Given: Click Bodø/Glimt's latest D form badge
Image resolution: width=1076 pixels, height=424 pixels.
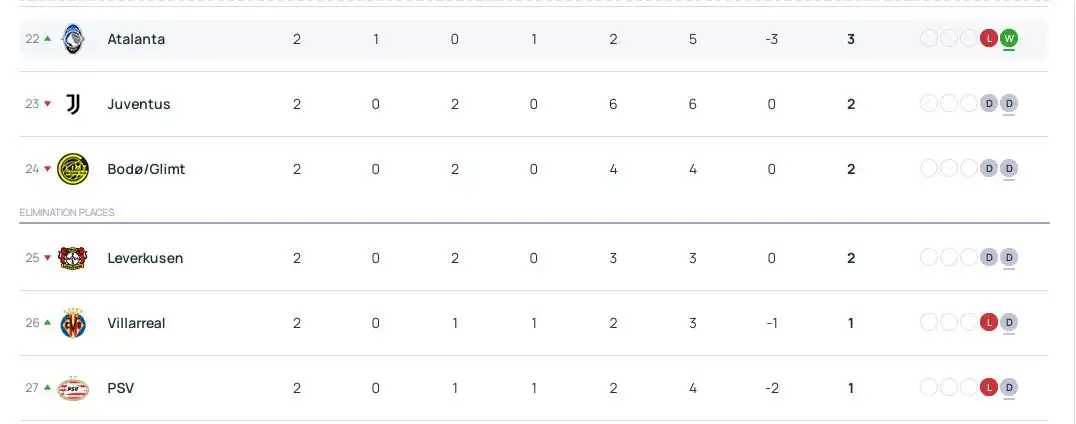Looking at the screenshot, I should click(x=1009, y=169).
